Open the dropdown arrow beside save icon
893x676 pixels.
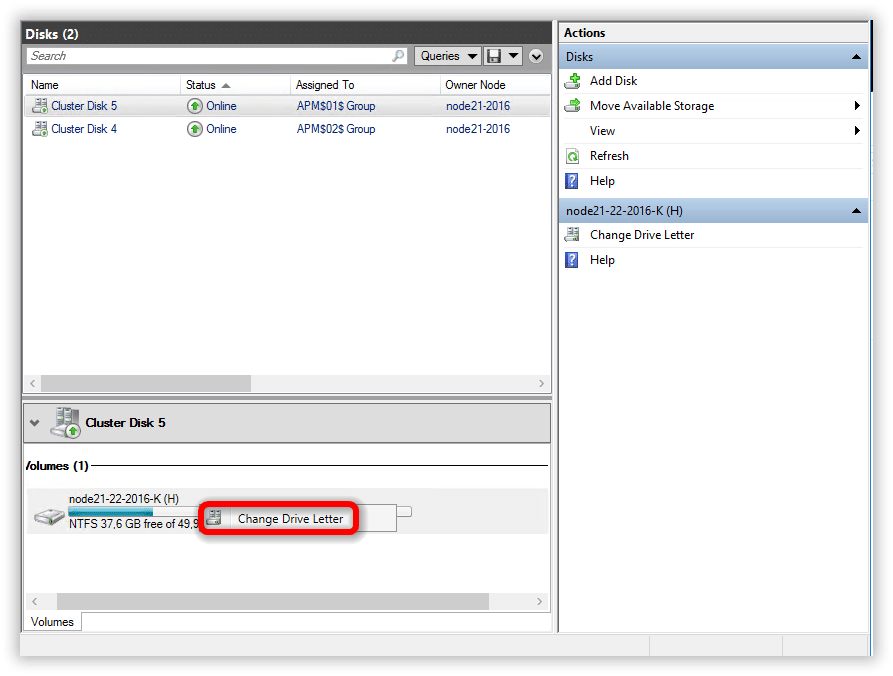click(x=513, y=56)
